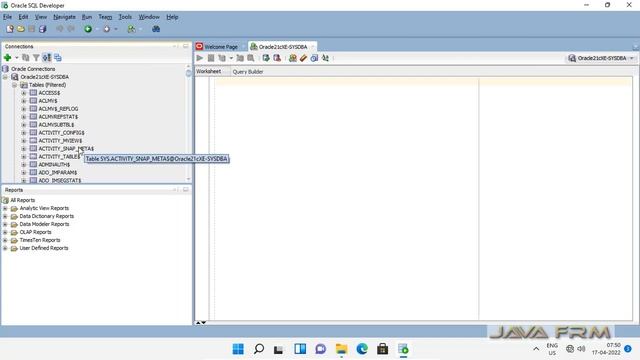Screen dimensions: 640x360
Task: Collapse the Tables (Filtered) node
Action: (x=15, y=85)
